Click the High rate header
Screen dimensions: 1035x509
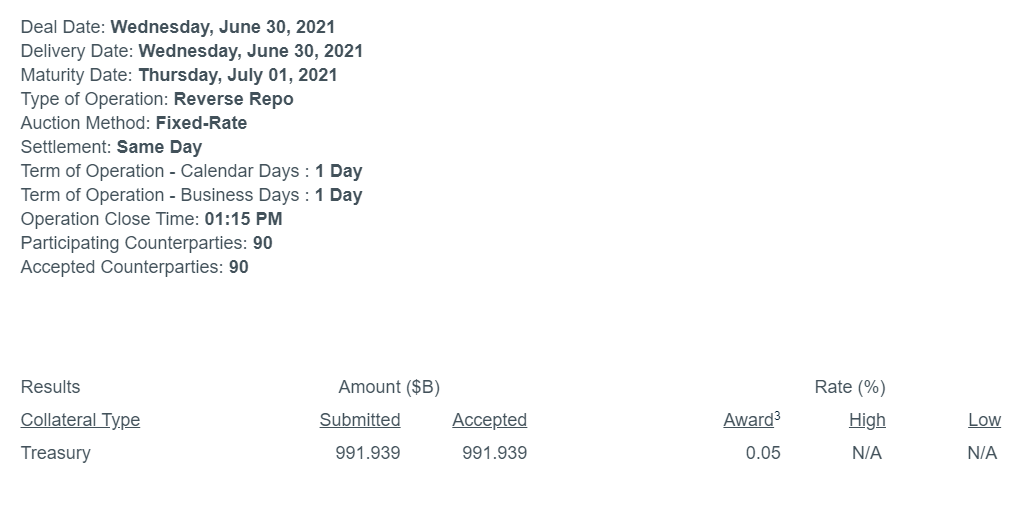point(867,420)
